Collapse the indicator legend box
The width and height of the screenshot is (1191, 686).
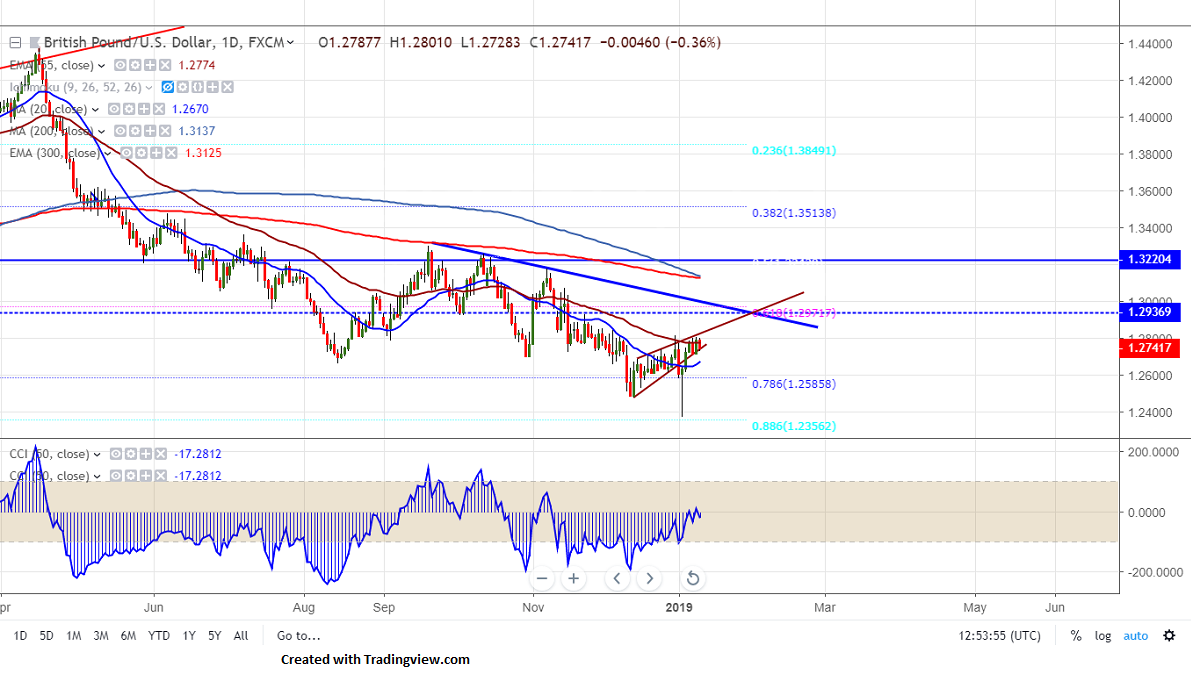pos(15,43)
